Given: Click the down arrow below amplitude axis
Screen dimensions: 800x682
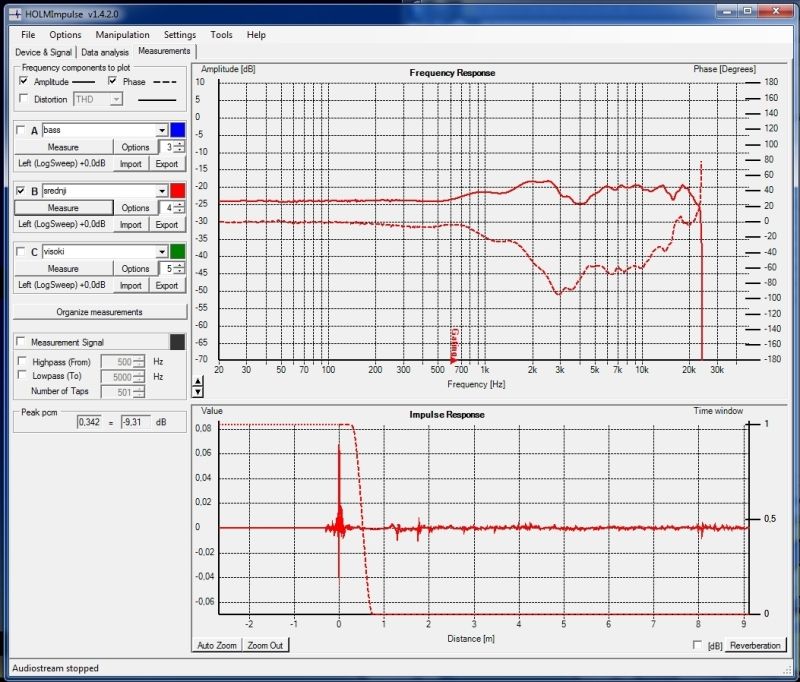Looking at the screenshot, I should click(198, 392).
